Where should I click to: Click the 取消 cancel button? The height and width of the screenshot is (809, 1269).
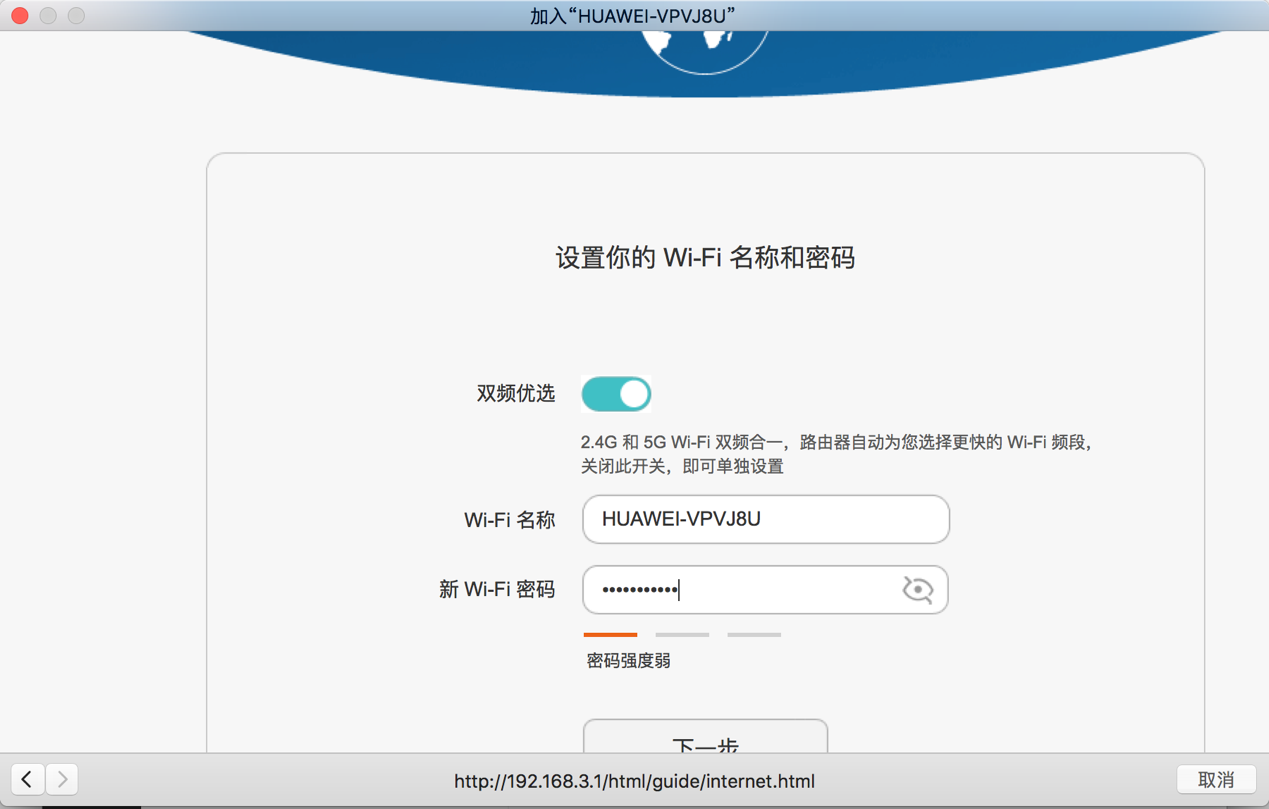point(1216,780)
